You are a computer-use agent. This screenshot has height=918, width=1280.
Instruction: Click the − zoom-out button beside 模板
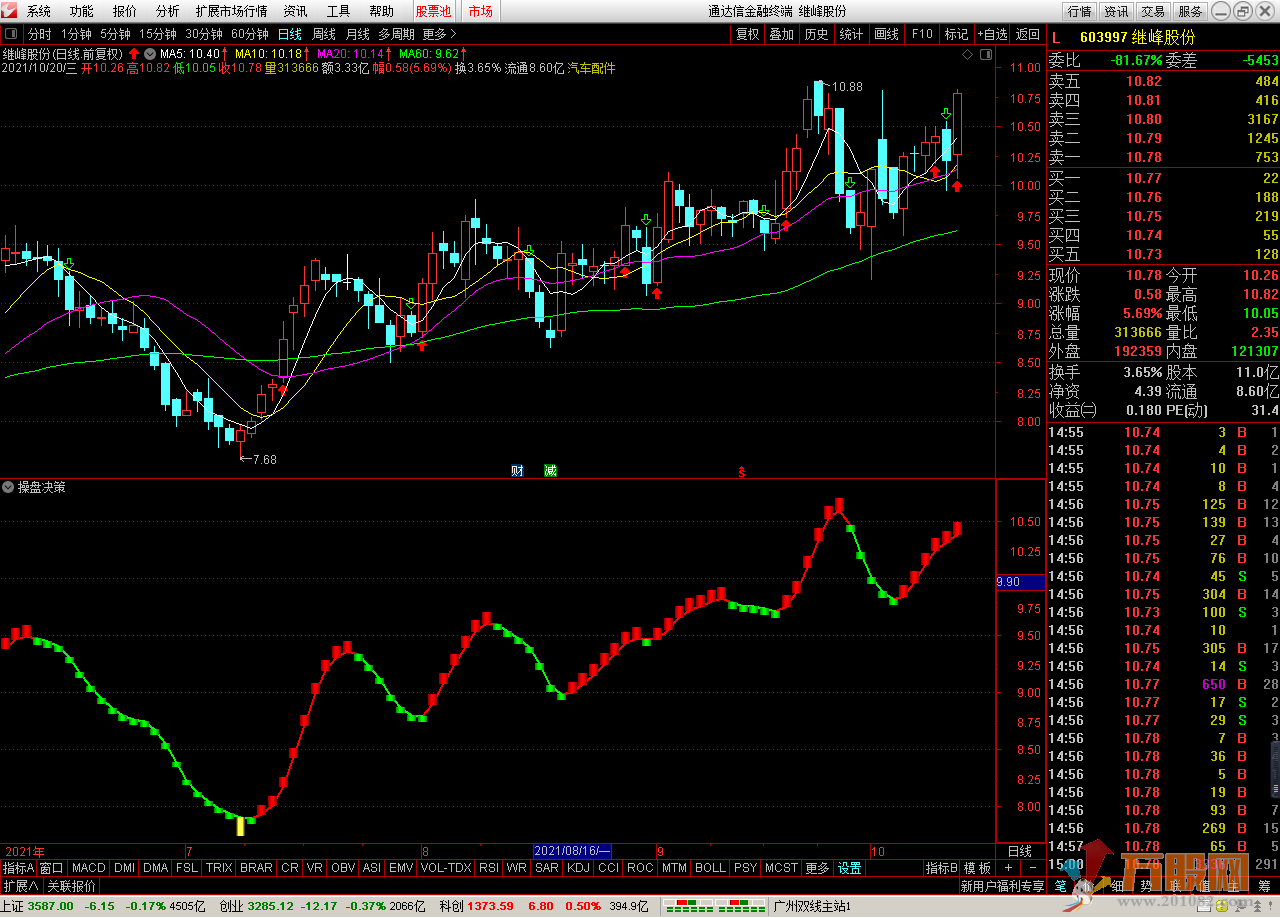[x=1032, y=868]
